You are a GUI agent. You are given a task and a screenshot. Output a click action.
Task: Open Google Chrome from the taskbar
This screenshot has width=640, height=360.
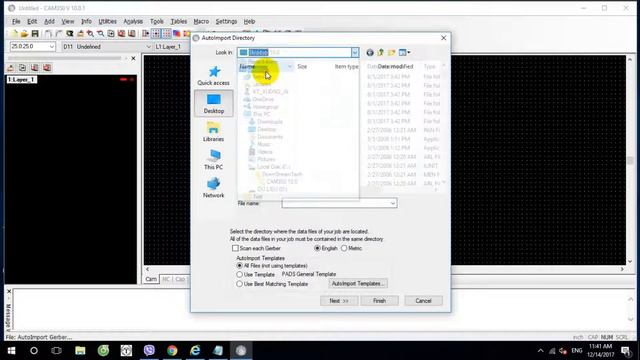(172, 351)
